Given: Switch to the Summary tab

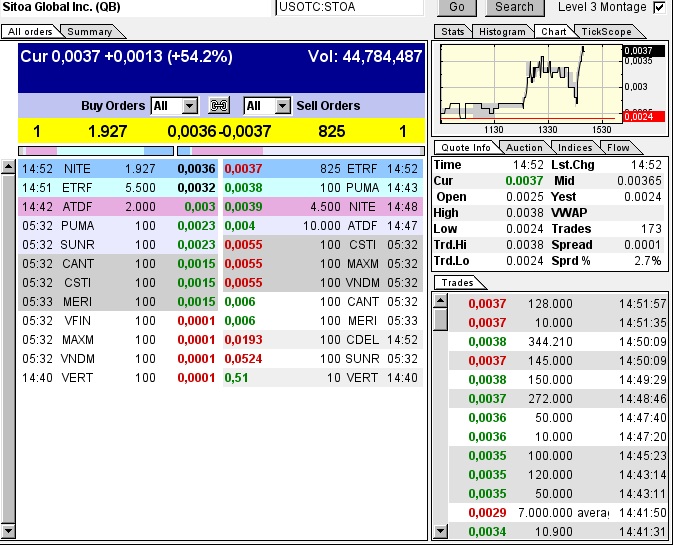Looking at the screenshot, I should click(x=89, y=32).
